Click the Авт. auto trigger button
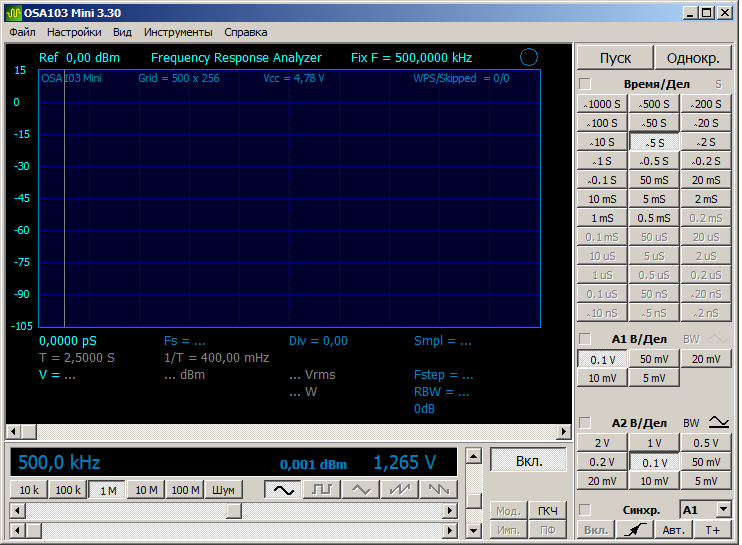Image resolution: width=742 pixels, height=545 pixels. [674, 530]
